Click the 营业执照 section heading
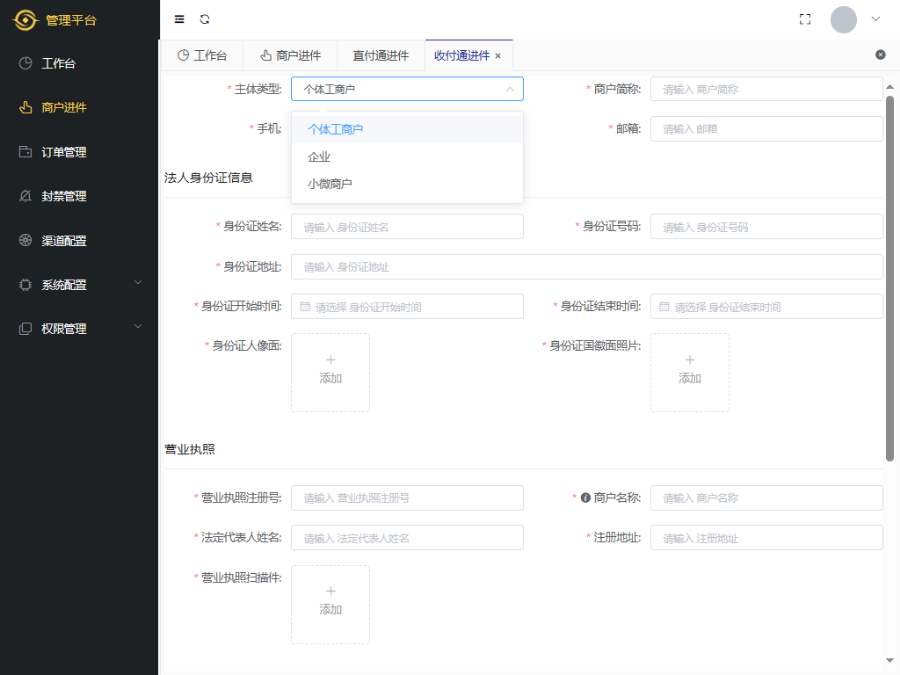900x675 pixels. (x=190, y=449)
